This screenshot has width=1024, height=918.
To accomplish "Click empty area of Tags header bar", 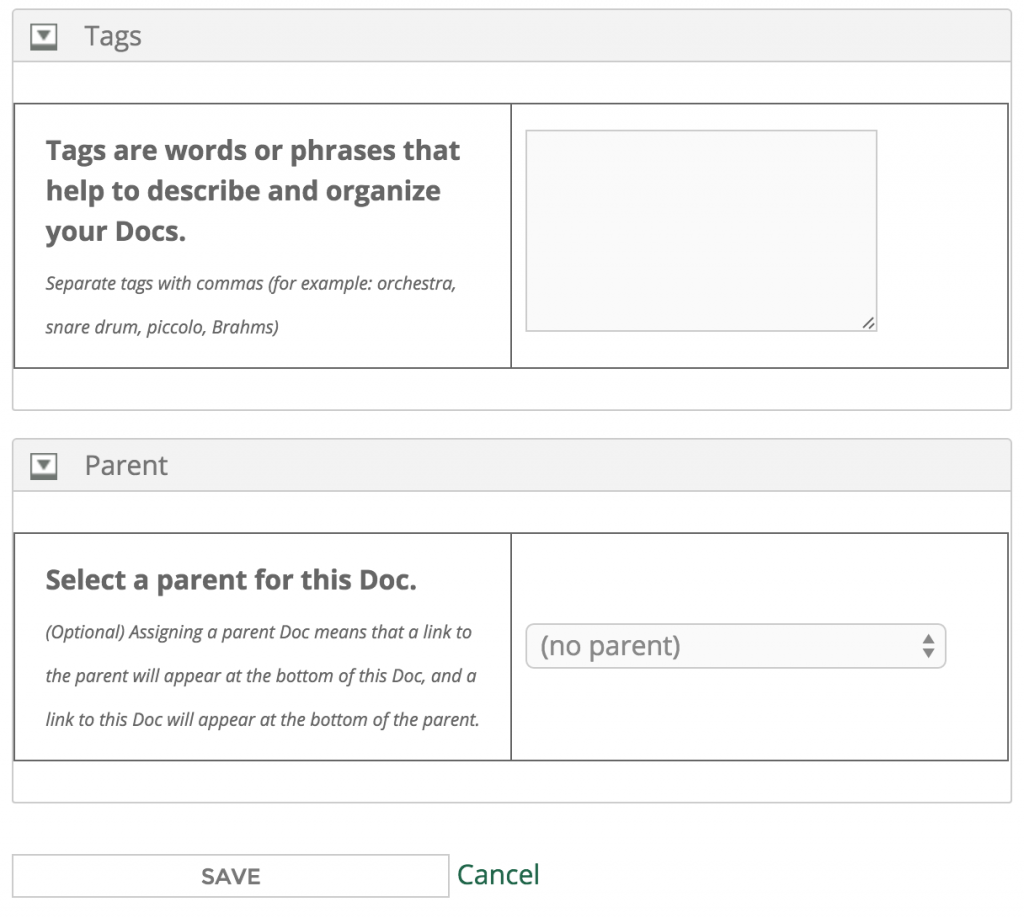I will 575,37.
